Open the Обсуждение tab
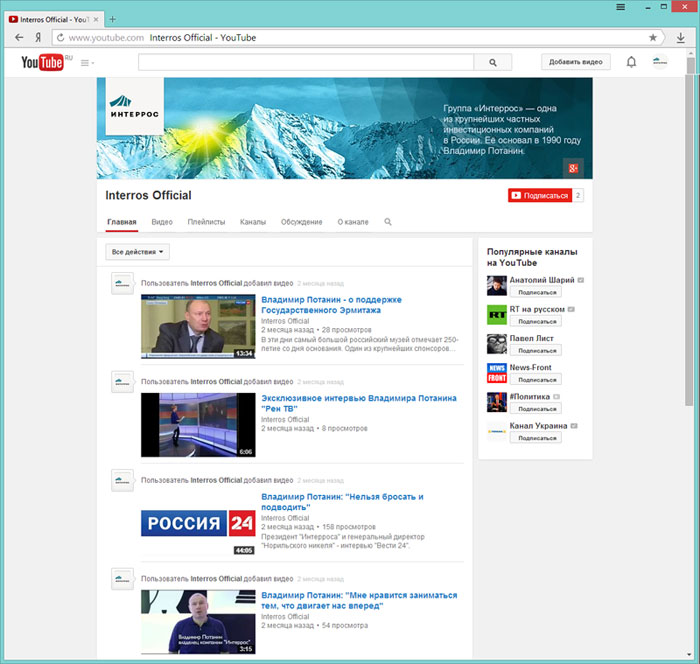700x664 pixels. (x=301, y=222)
